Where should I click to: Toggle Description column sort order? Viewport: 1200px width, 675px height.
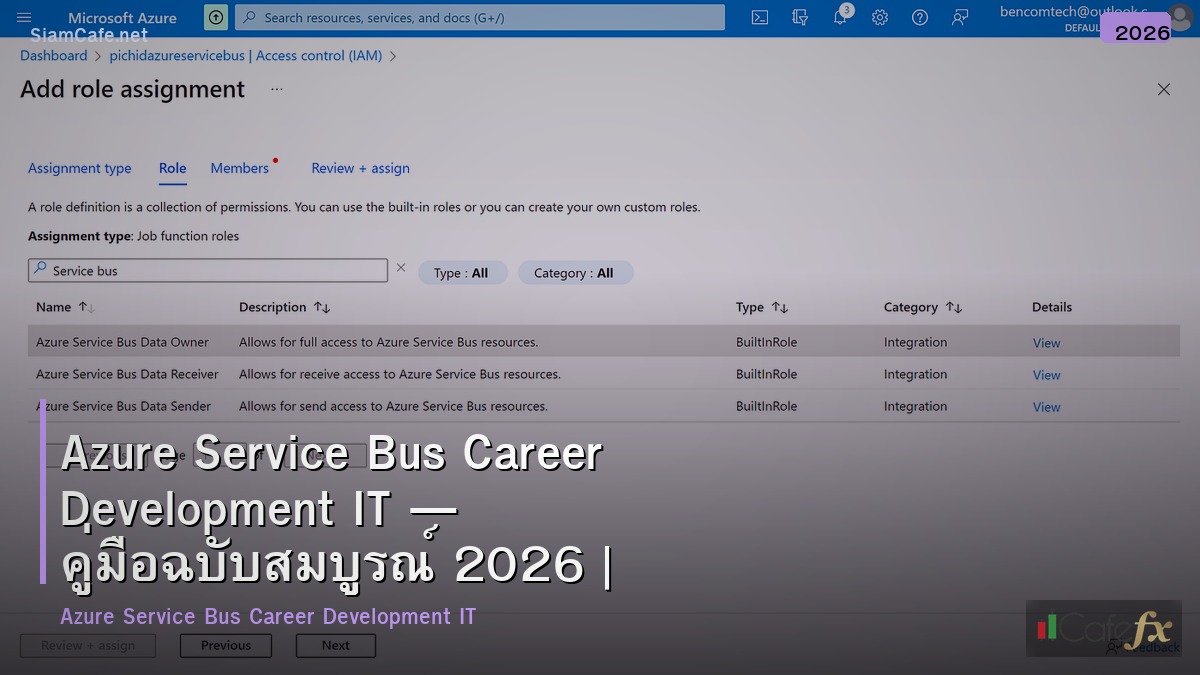pos(321,307)
